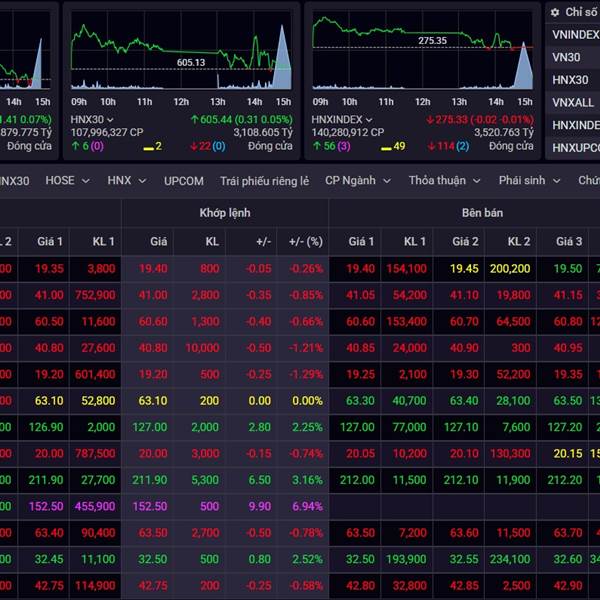This screenshot has height=600, width=600.
Task: Click the sell price 212.00 cell
Action: 357,480
